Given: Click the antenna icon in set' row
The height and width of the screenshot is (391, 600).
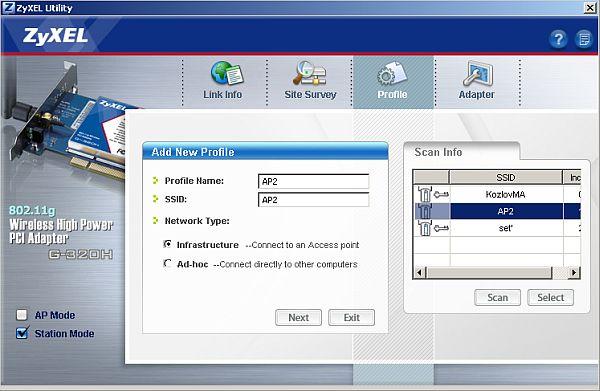Looking at the screenshot, I should tap(424, 228).
